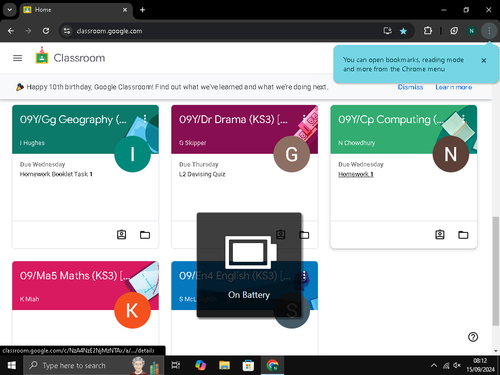The height and width of the screenshot is (375, 500).
Task: Click teacher avatar G on Drama card
Action: [292, 154]
